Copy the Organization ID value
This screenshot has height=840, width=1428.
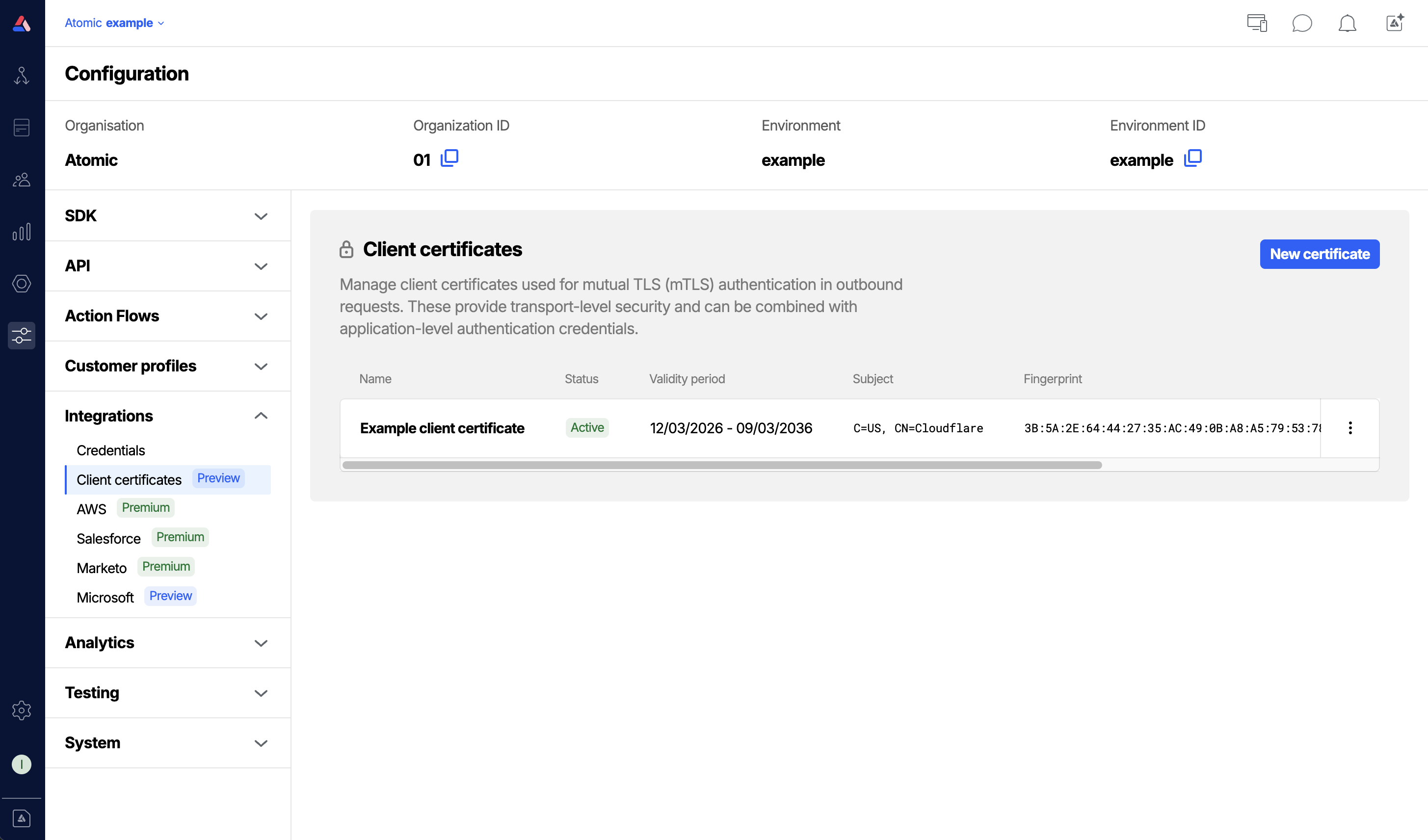coord(450,158)
